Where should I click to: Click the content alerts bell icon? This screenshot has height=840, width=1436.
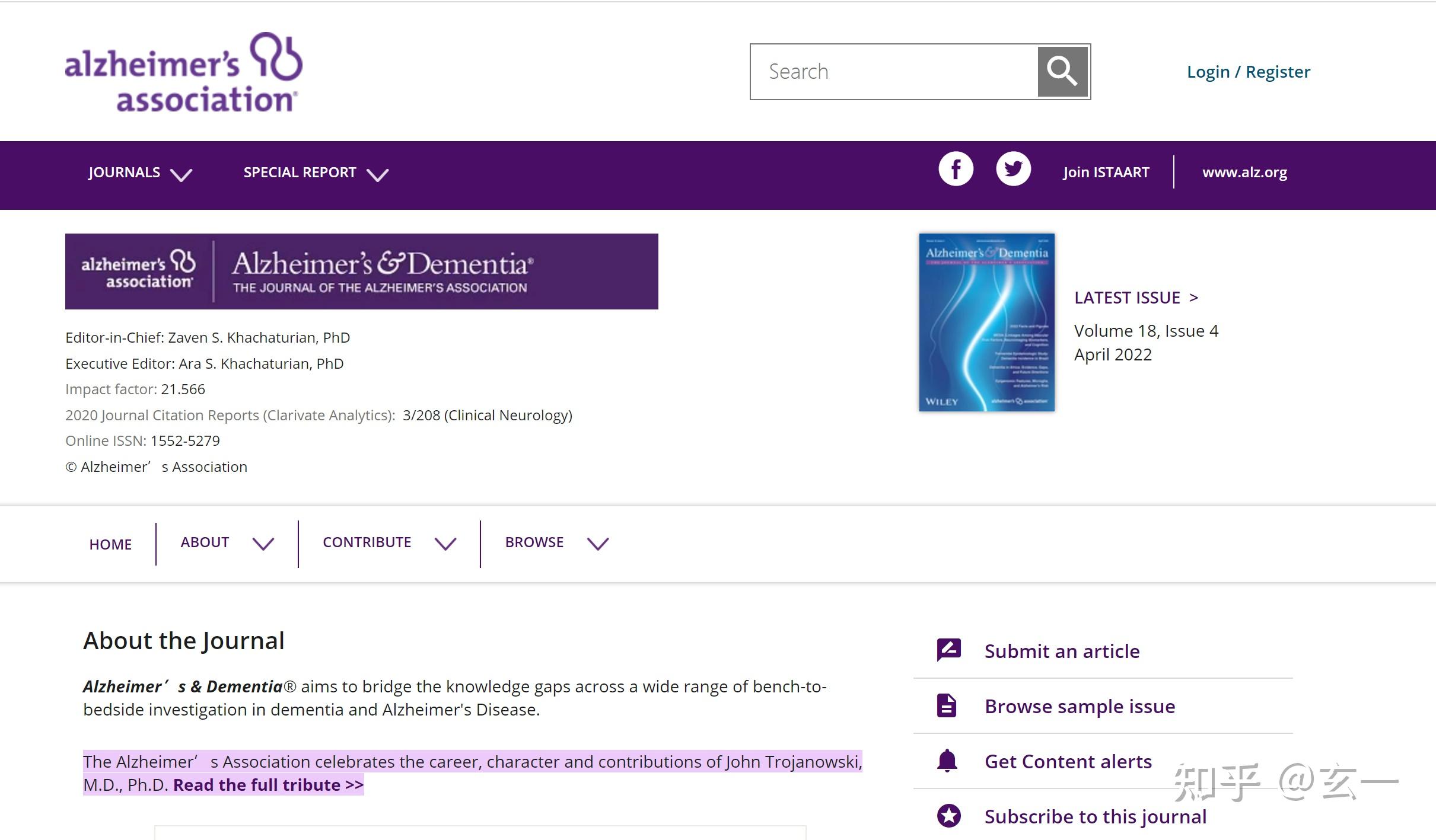(947, 761)
